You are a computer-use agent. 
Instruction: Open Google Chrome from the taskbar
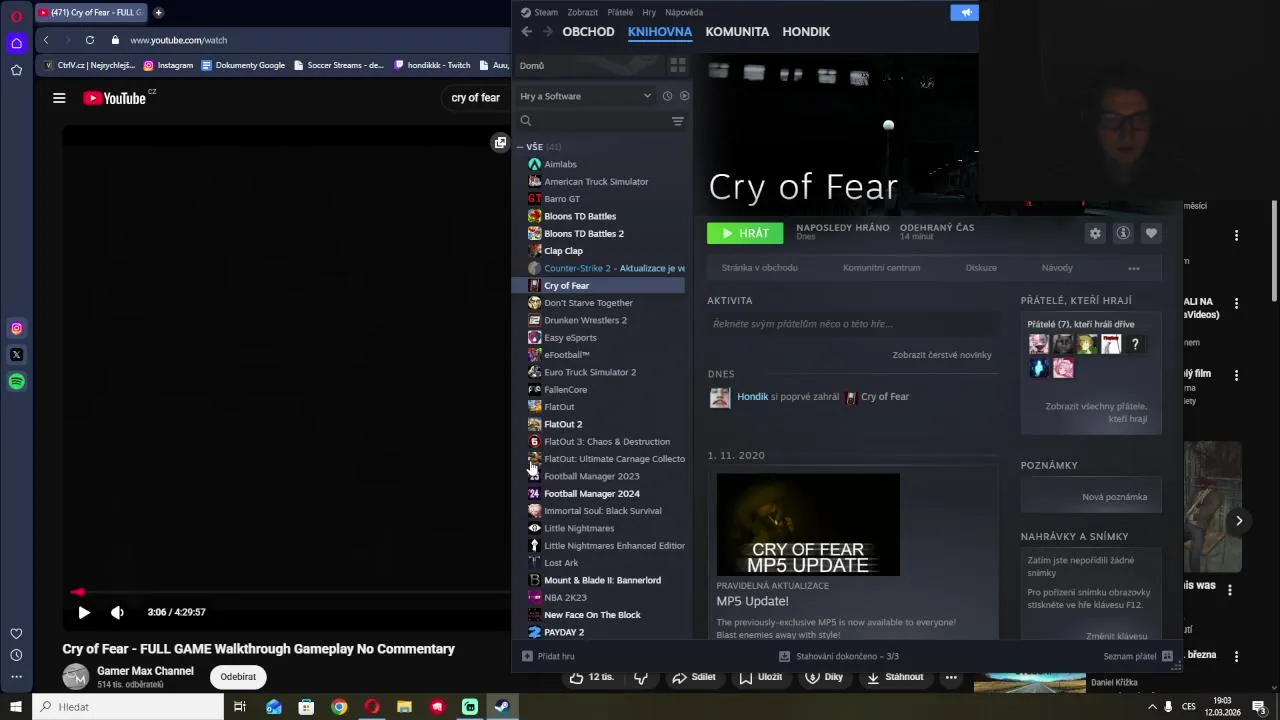tap(339, 707)
